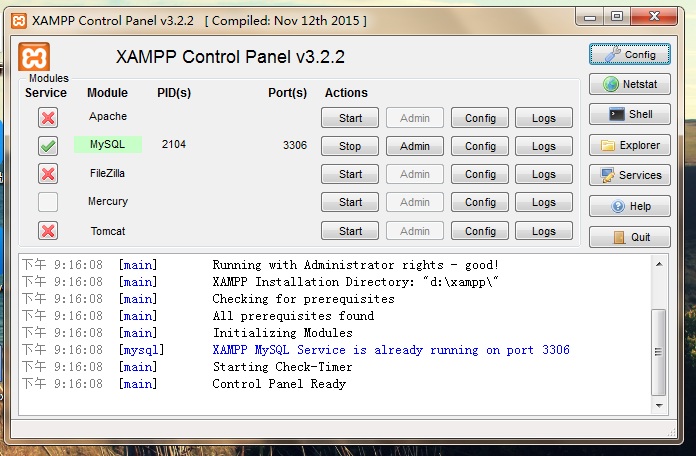Click the highlighted MySQL module name
The height and width of the screenshot is (456, 696).
108,144
